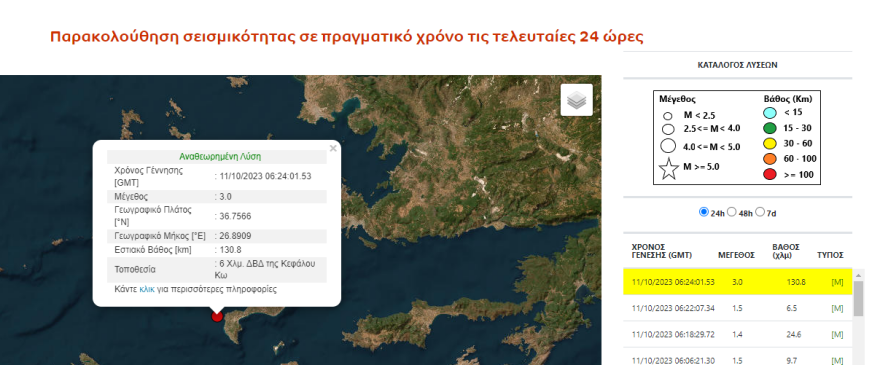Click the popup location '6 Χλμ. ΔΒΔ της Κεφάλου Κω'

[x=265, y=270]
